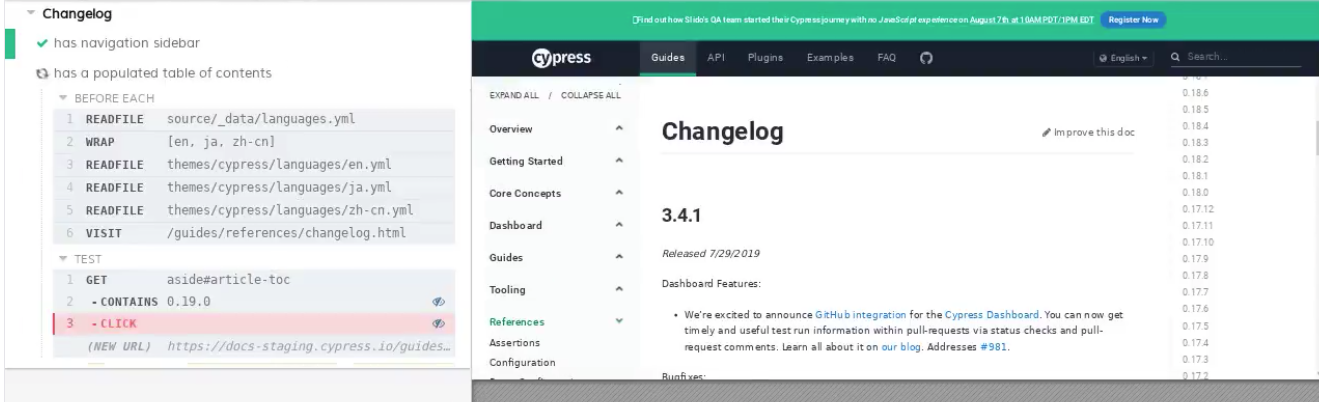This screenshot has width=1319, height=402.
Task: Toggle the eye icon on CLICK command row
Action: tap(437, 324)
